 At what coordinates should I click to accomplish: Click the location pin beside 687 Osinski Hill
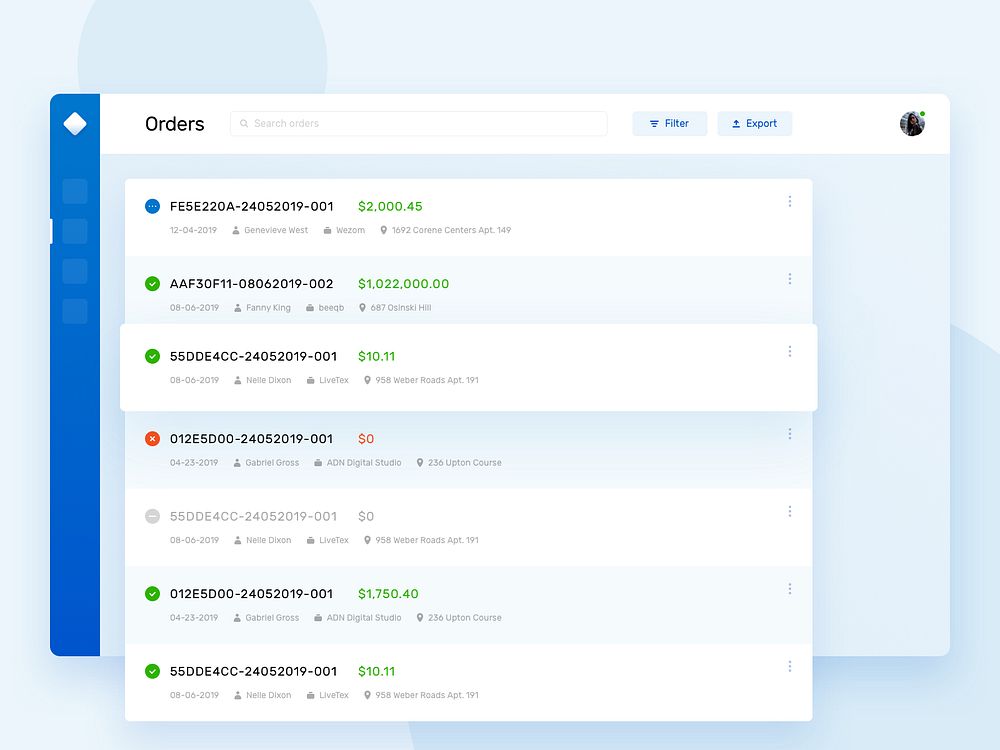click(x=362, y=307)
